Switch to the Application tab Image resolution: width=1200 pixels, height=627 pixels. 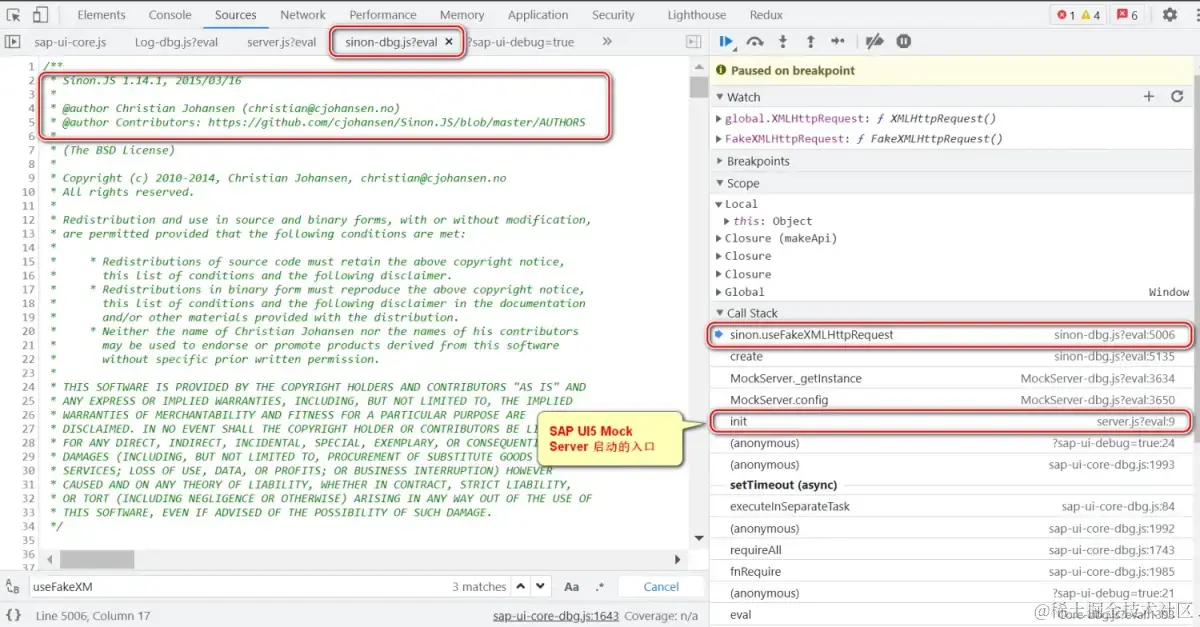click(538, 15)
